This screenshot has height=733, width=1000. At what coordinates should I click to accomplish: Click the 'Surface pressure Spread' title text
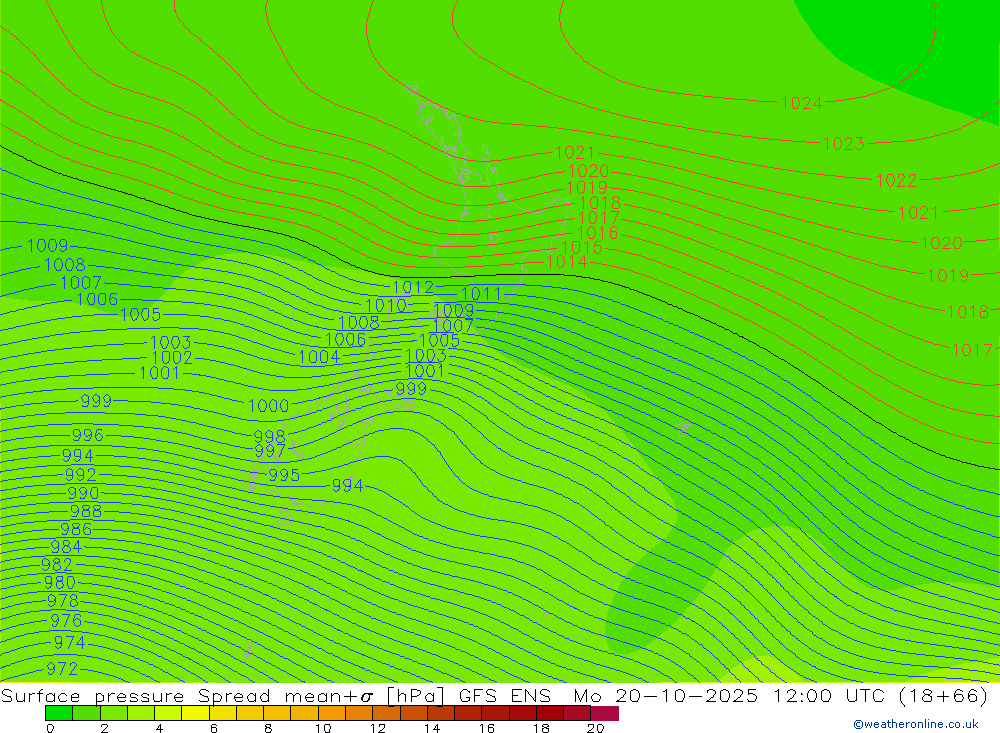tap(136, 695)
